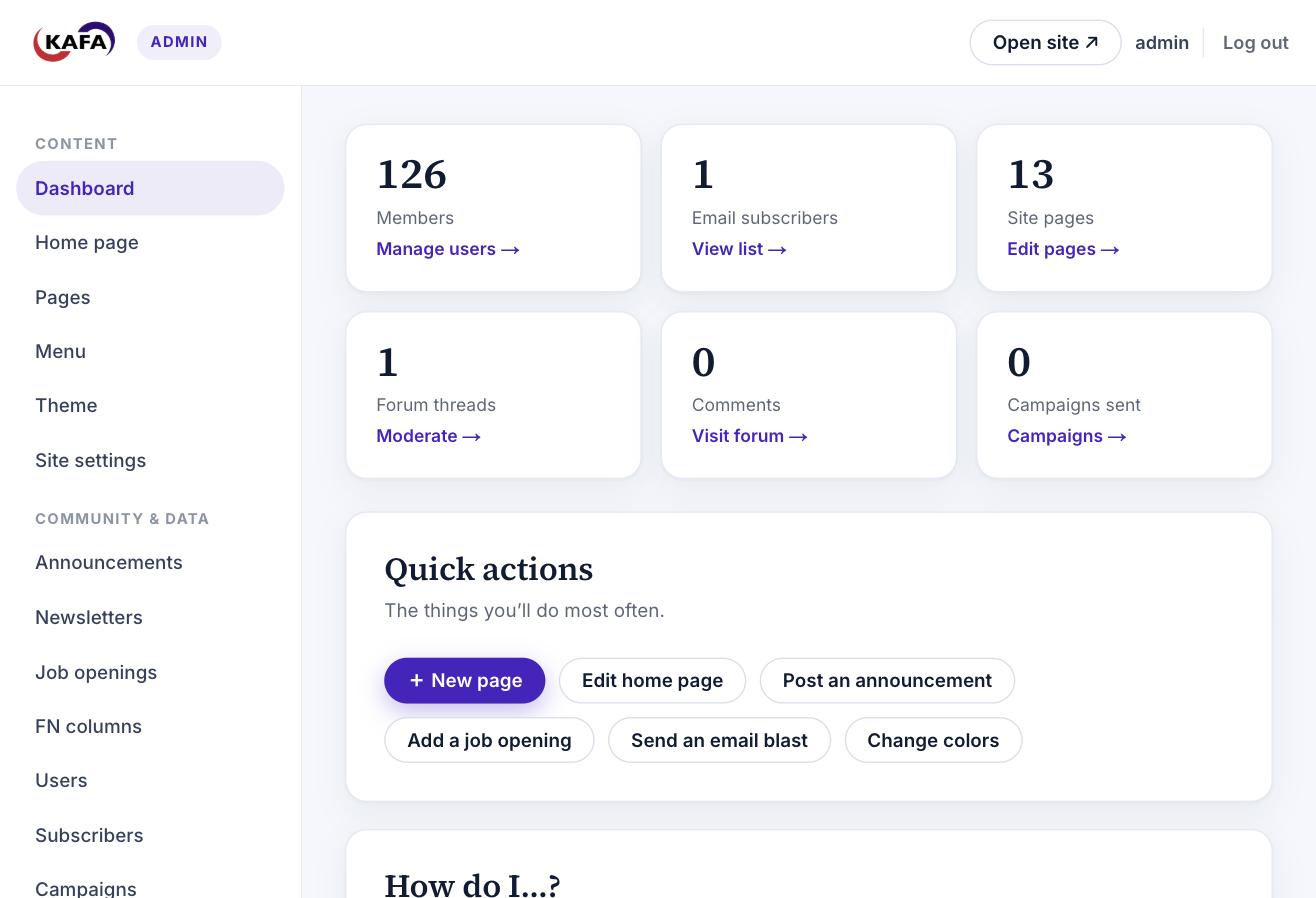Click the ADMIN badge in header

tap(179, 42)
